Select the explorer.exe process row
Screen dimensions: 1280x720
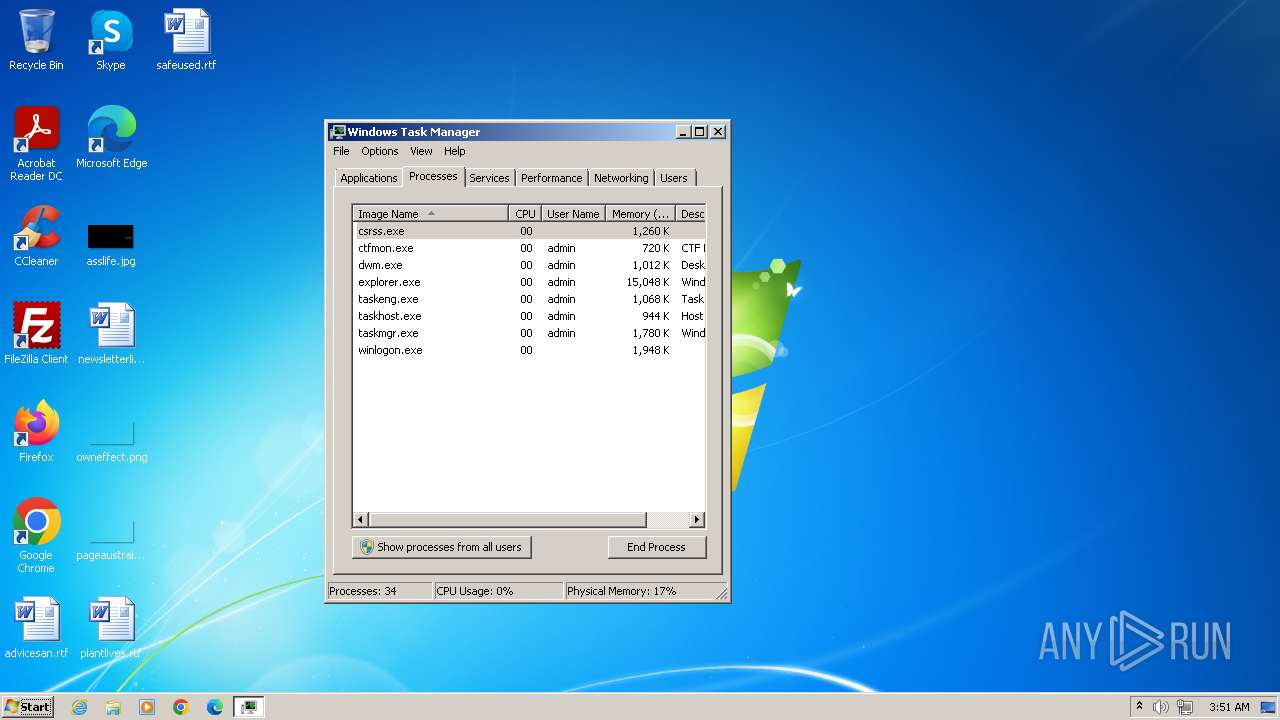coord(529,282)
